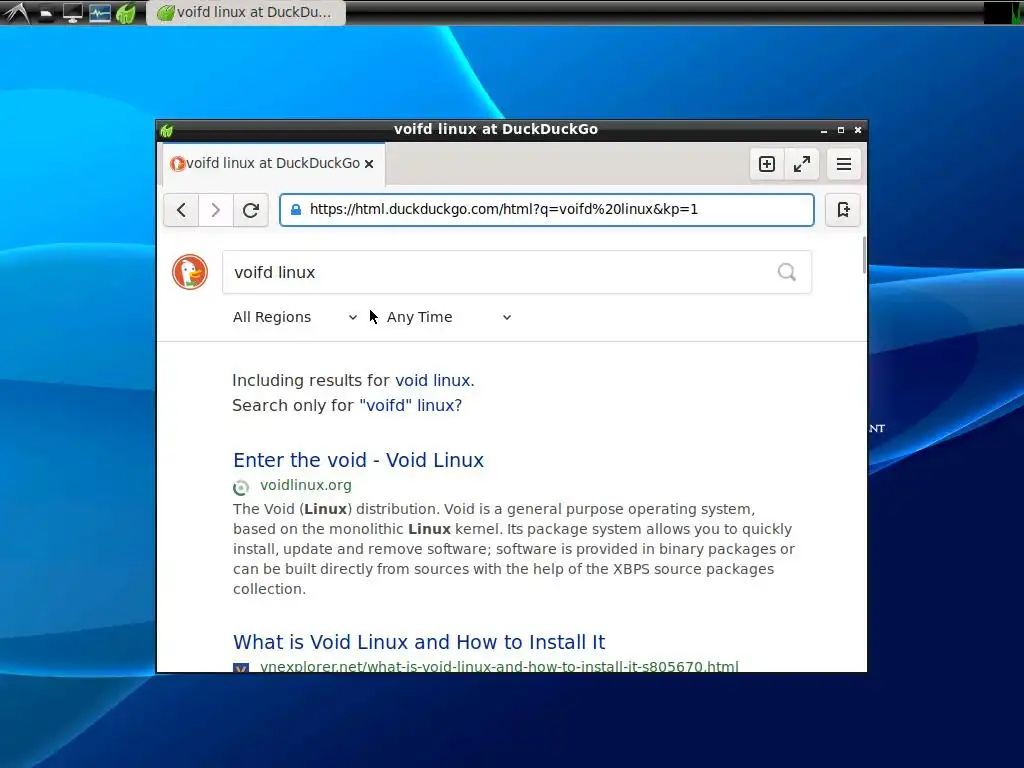Open the system main menu in taskbar
1024x768 pixels.
coord(16,12)
